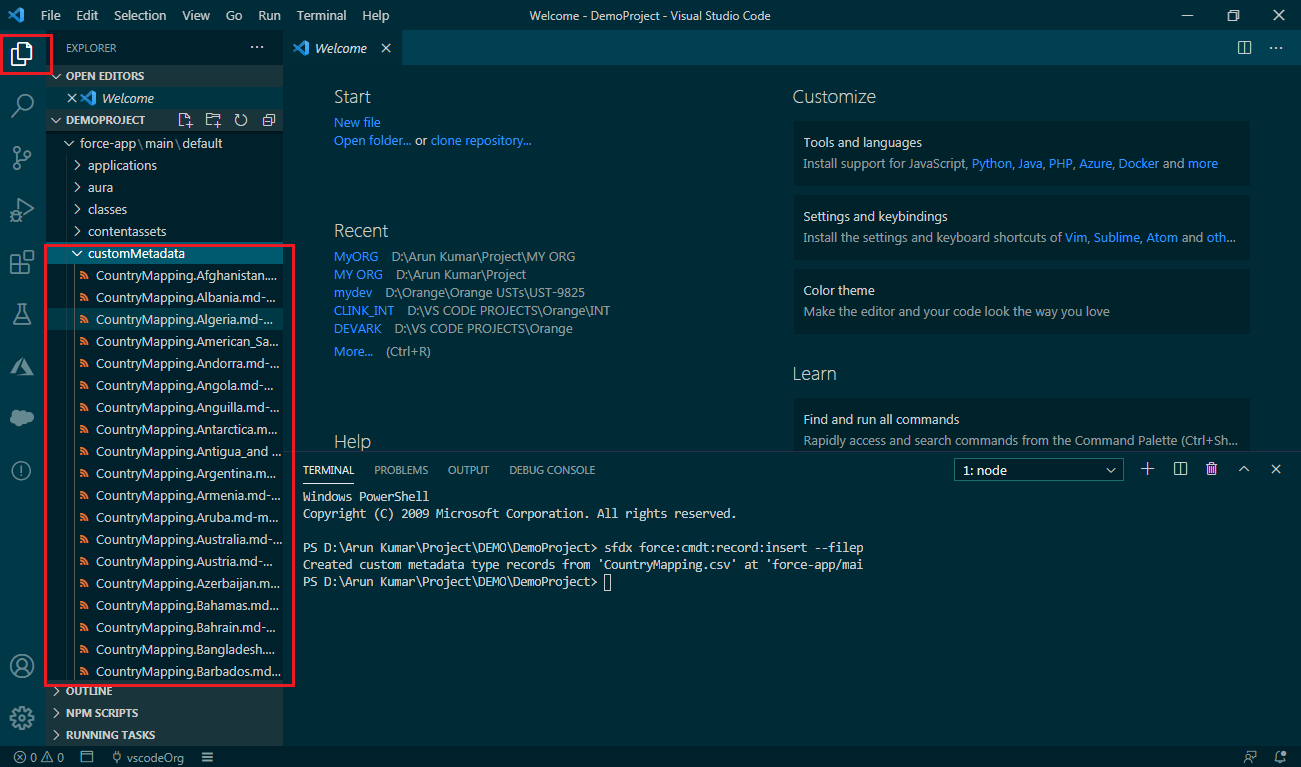Screen dimensions: 1301x767
Task: Open the Test beaker view
Action: 22,314
